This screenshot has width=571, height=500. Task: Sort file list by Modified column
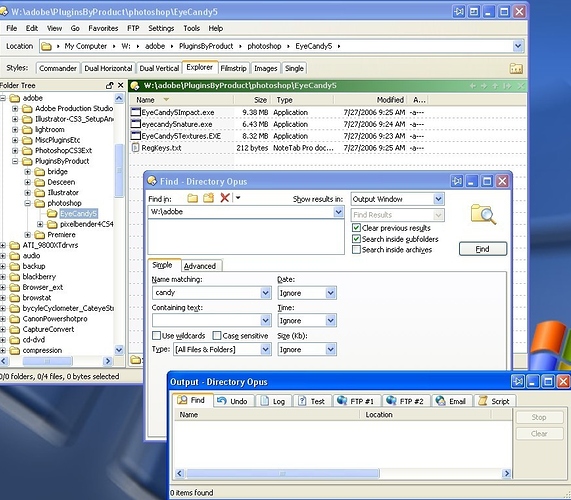pos(371,100)
